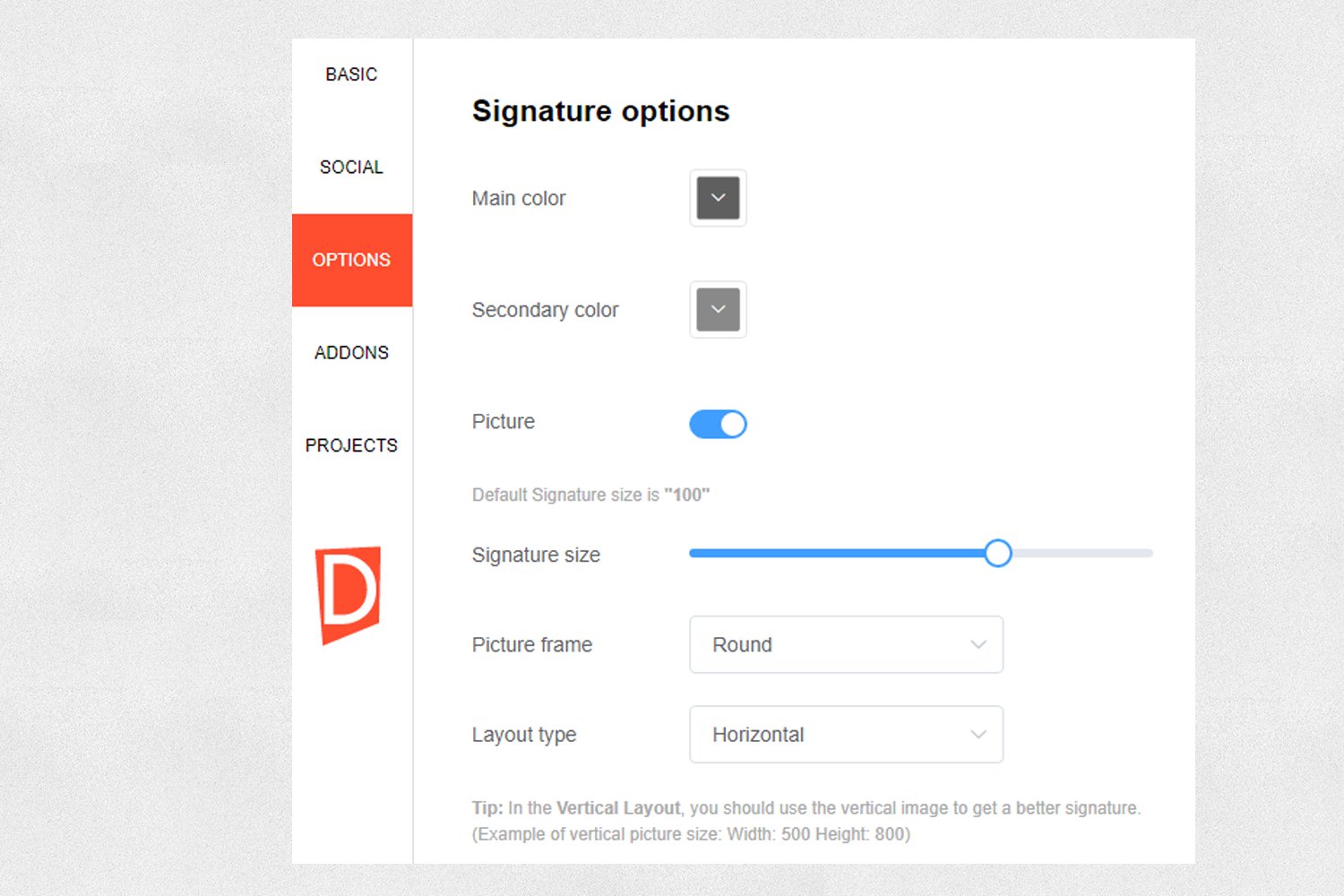Go to the ADDONS section
This screenshot has width=1344, height=896.
tap(351, 352)
